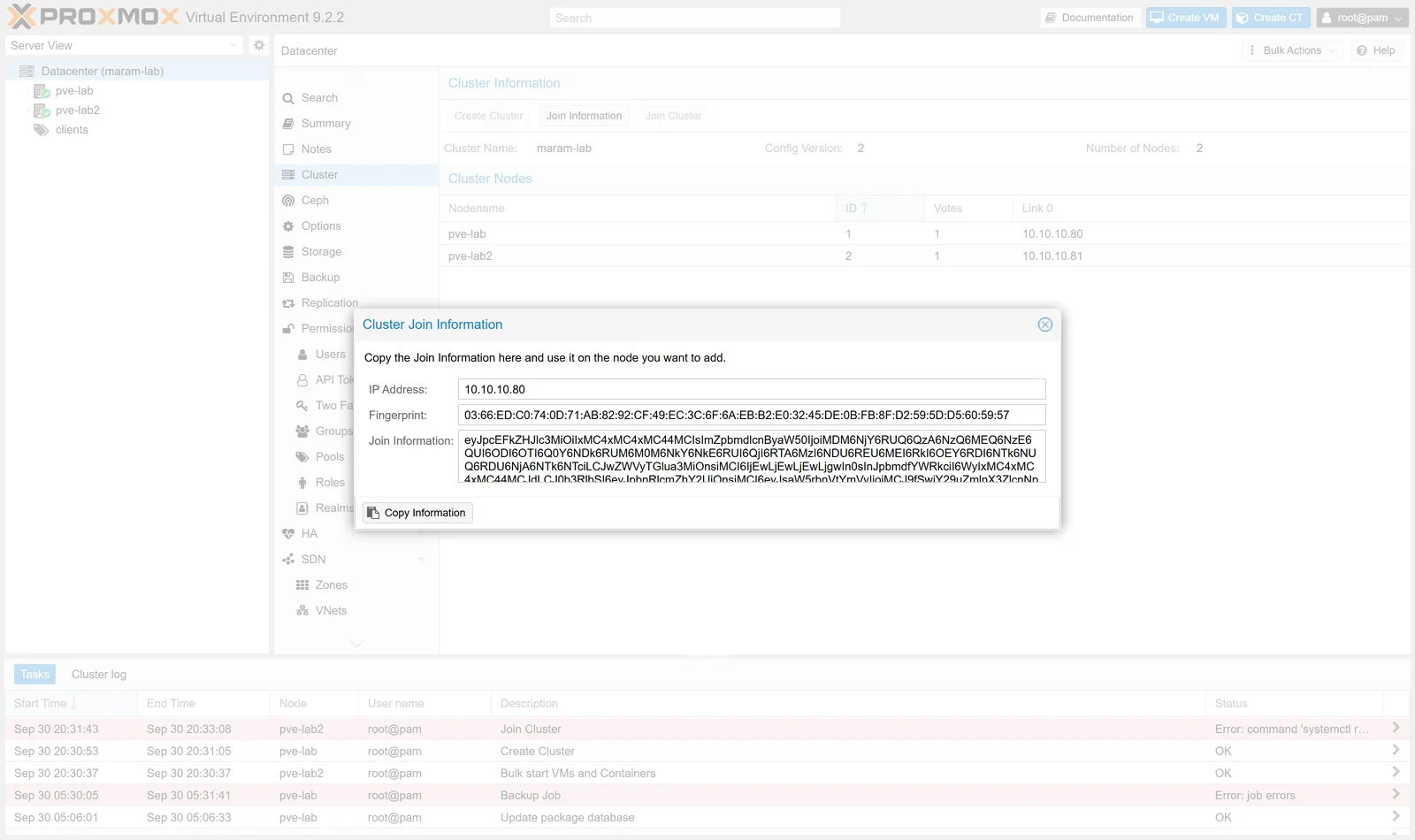Viewport: 1415px width, 840px height.
Task: Open the Cluster menu item
Action: pos(356,175)
